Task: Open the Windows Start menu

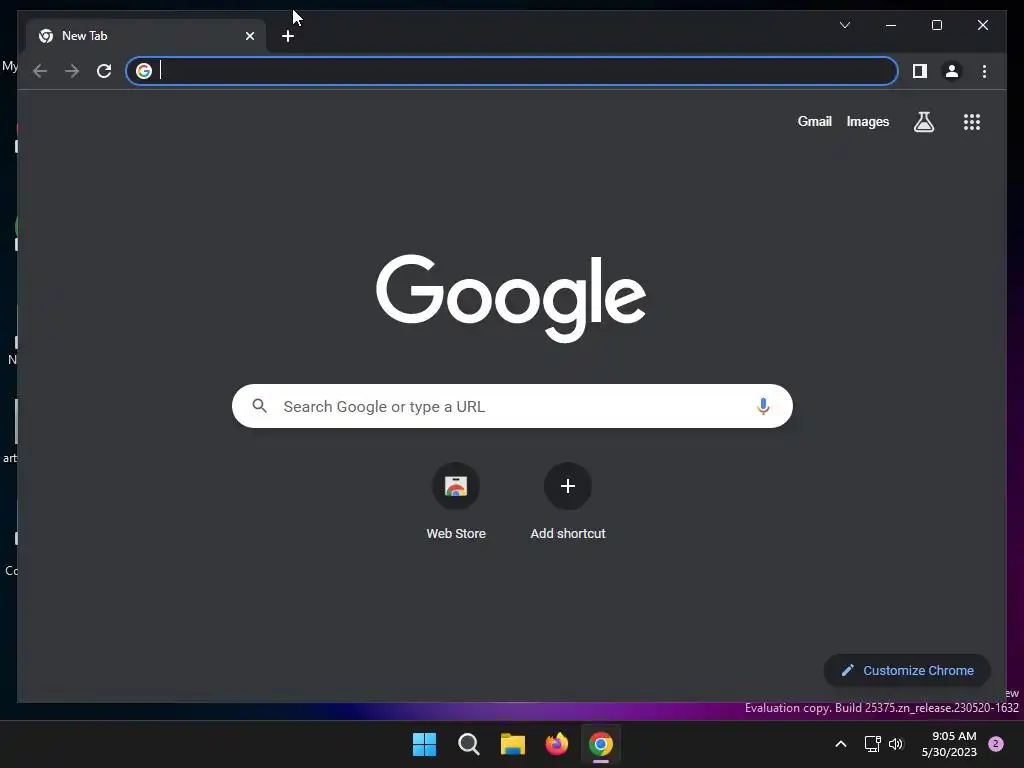Action: click(424, 744)
